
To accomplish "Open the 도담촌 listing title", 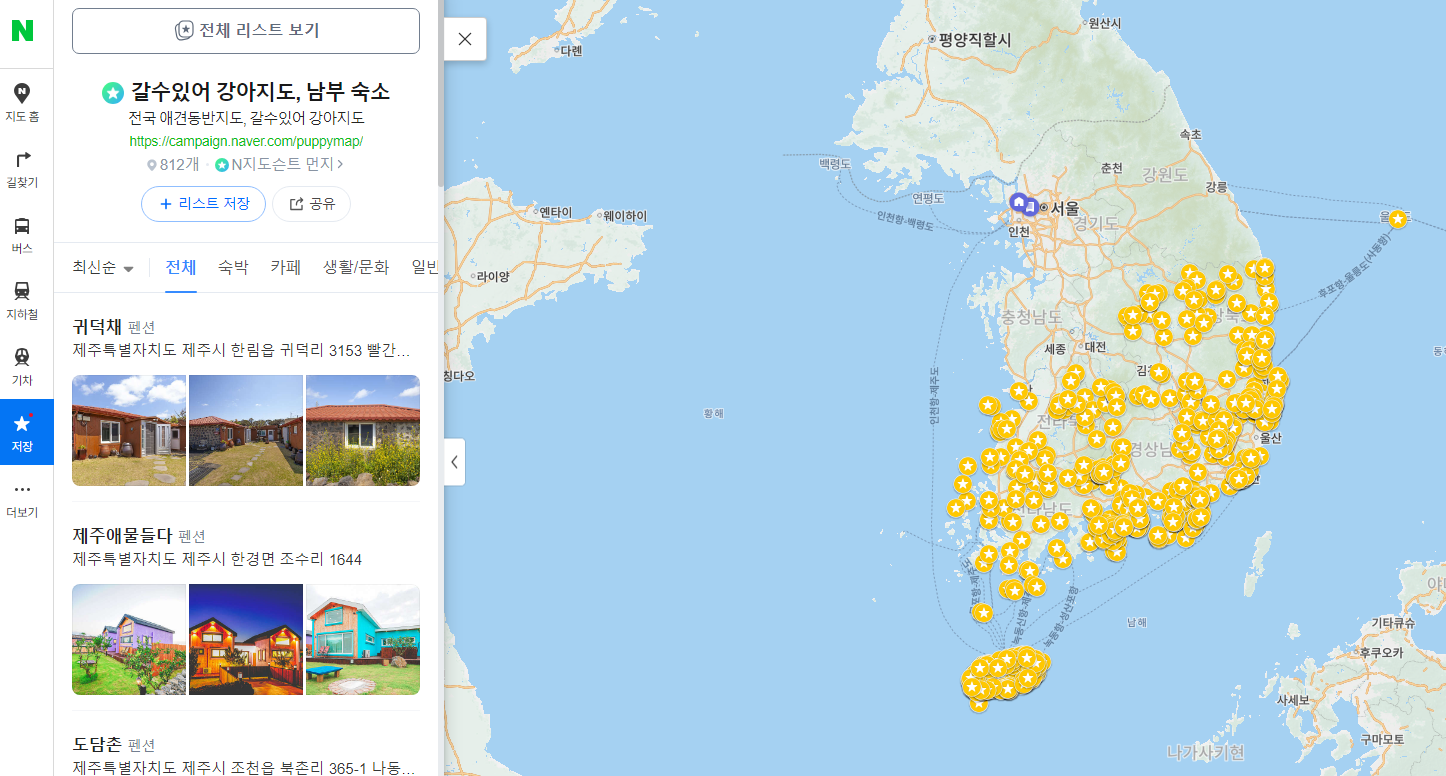I will point(97,744).
